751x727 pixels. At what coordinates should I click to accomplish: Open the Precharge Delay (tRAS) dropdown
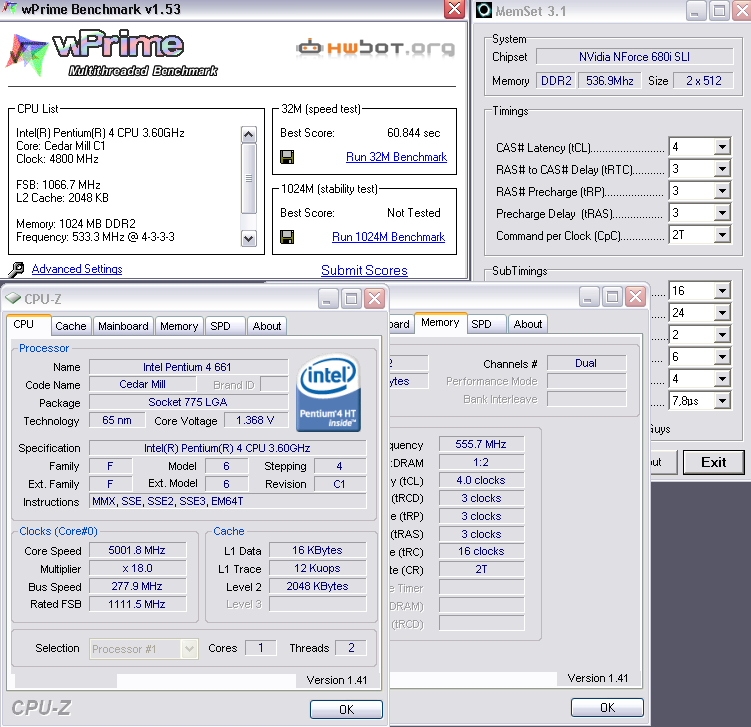[722, 213]
